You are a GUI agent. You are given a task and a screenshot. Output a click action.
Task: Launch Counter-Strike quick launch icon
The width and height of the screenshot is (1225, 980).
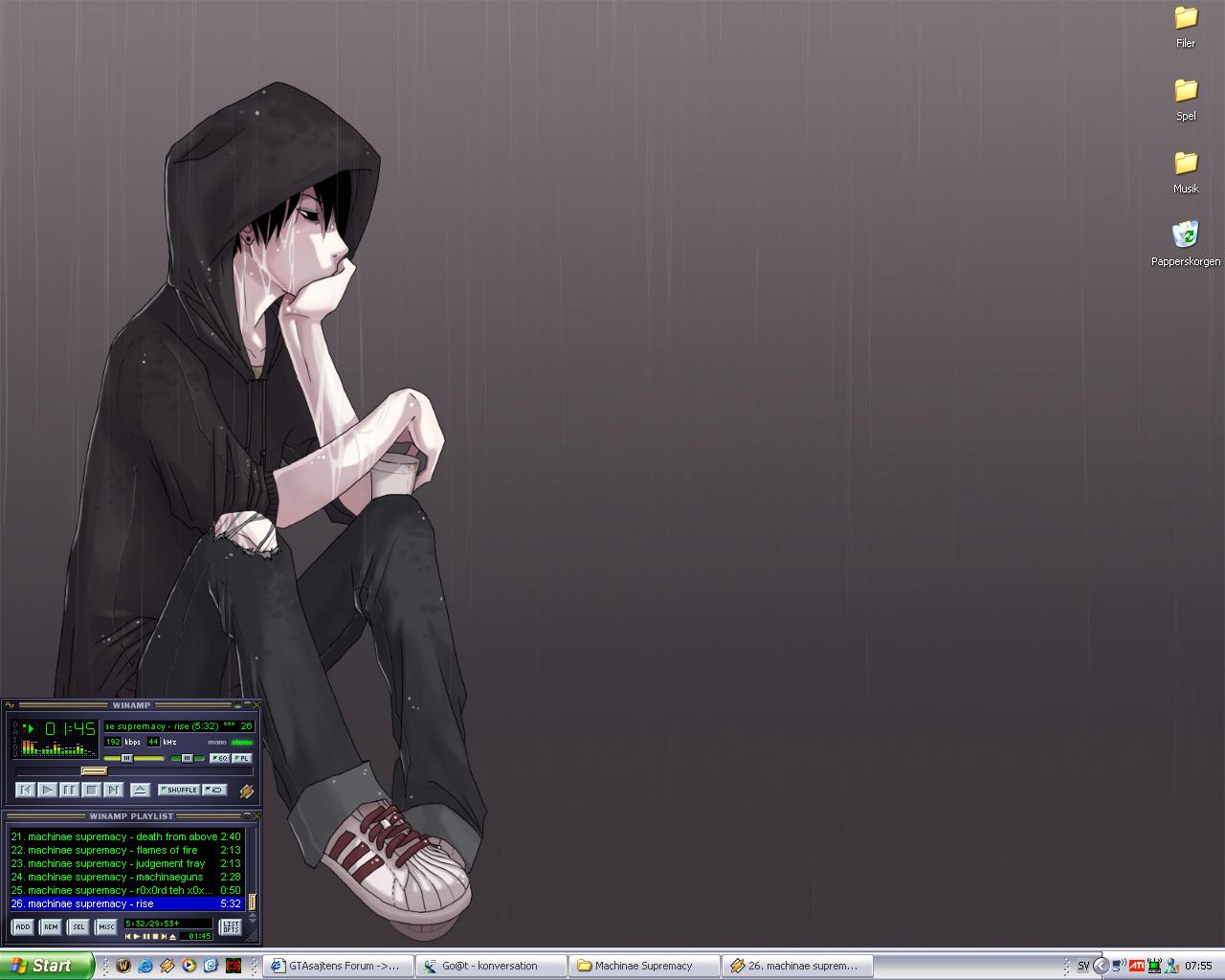tap(233, 966)
